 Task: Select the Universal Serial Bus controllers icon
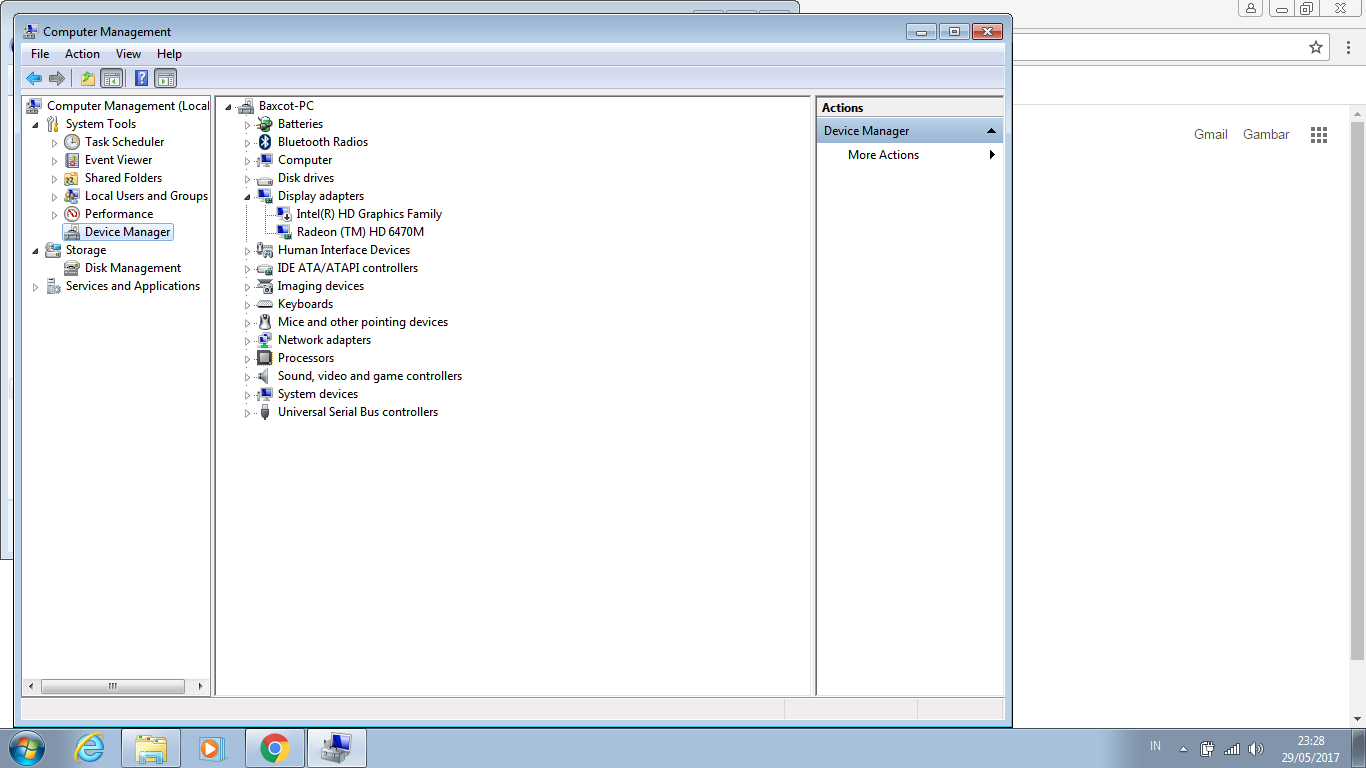coord(265,412)
